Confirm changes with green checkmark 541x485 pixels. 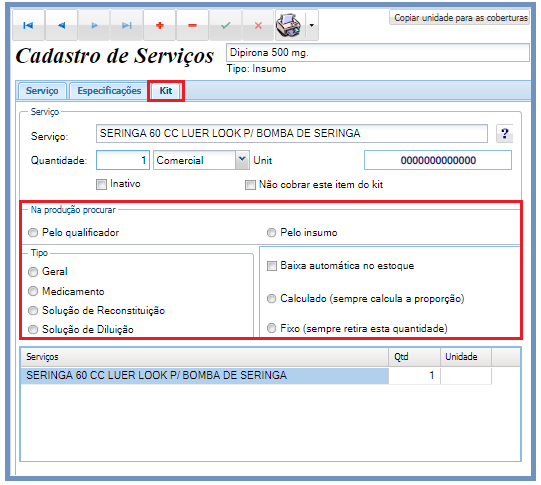coord(225,25)
